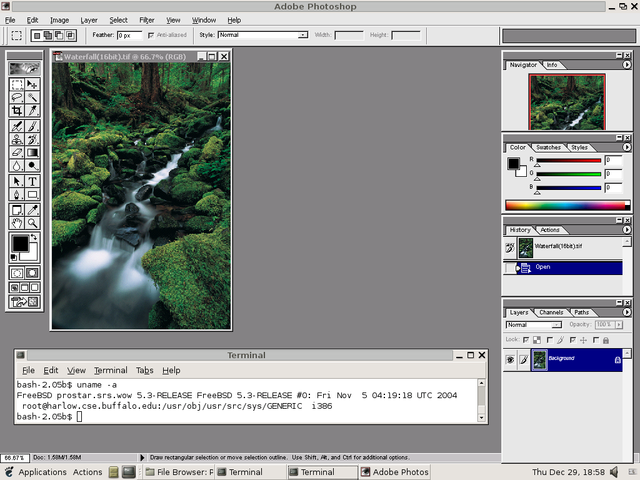Select the Move tool
Viewport: 640px width, 480px height.
coord(32,84)
